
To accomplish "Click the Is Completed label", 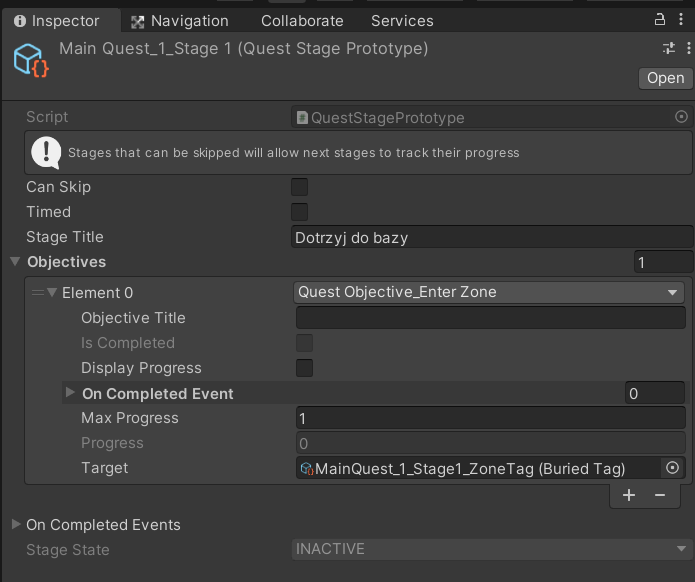I will [x=128, y=343].
